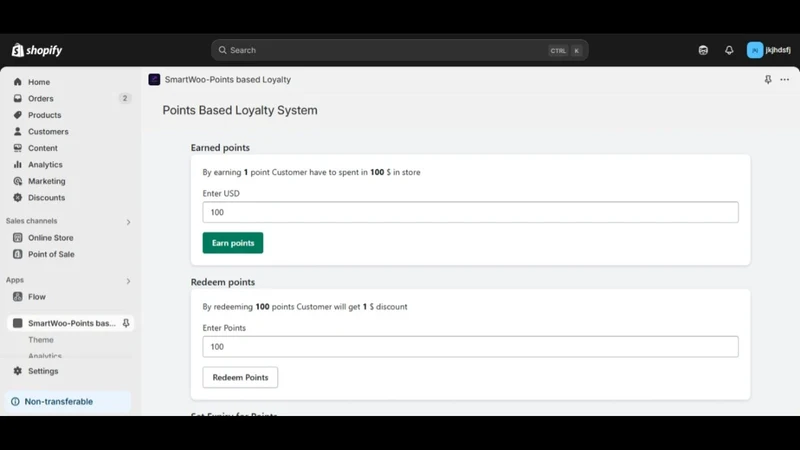Image resolution: width=800 pixels, height=450 pixels.
Task: Click the Discounts badge icon
Action: click(18, 197)
